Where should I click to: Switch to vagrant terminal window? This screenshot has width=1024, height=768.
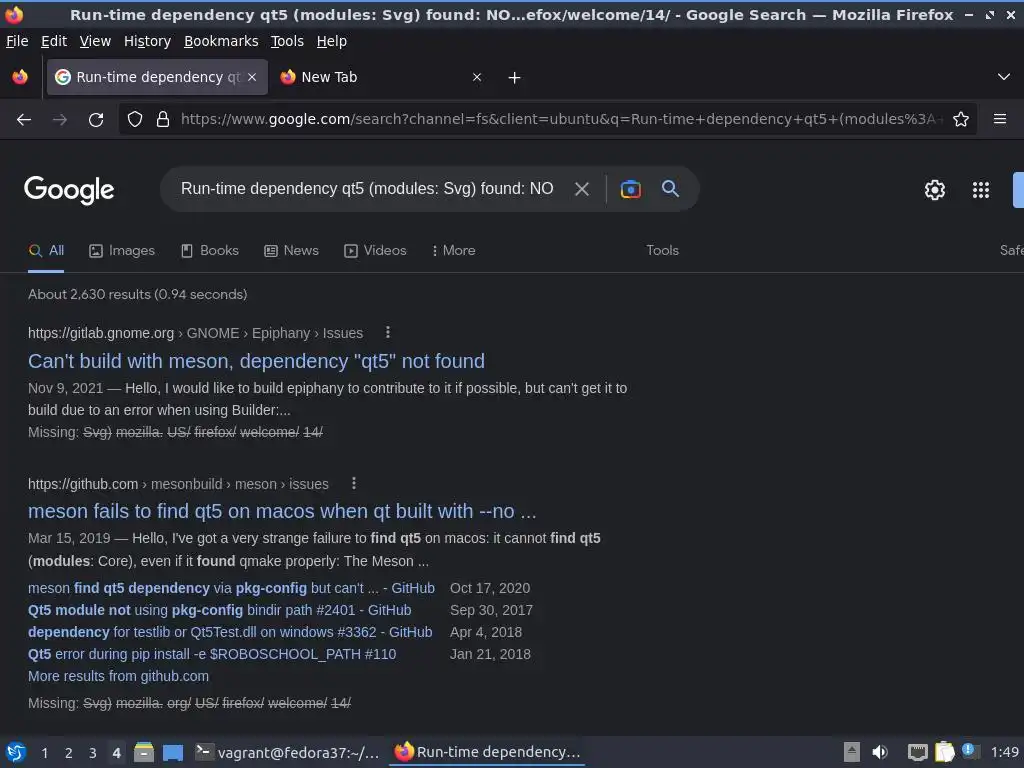287,752
